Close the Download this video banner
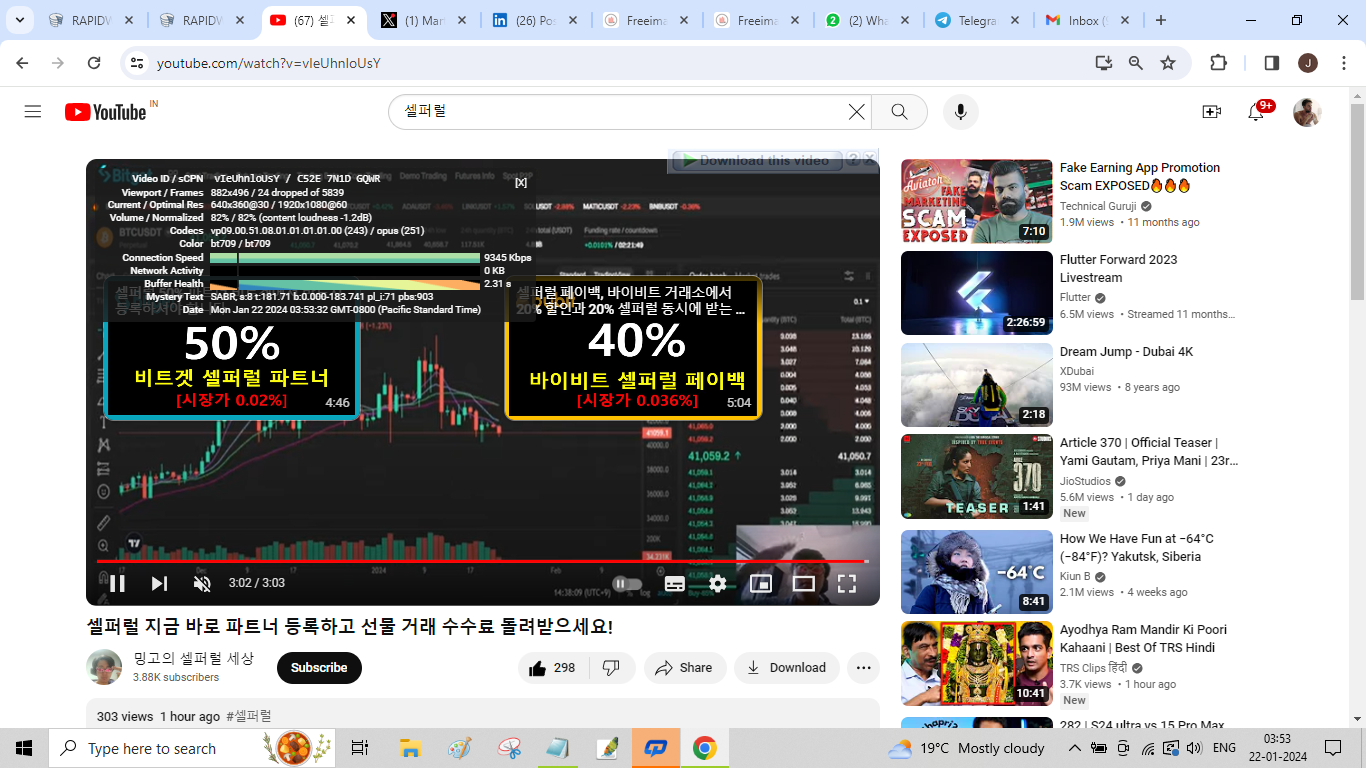This screenshot has width=1366, height=768. point(870,158)
